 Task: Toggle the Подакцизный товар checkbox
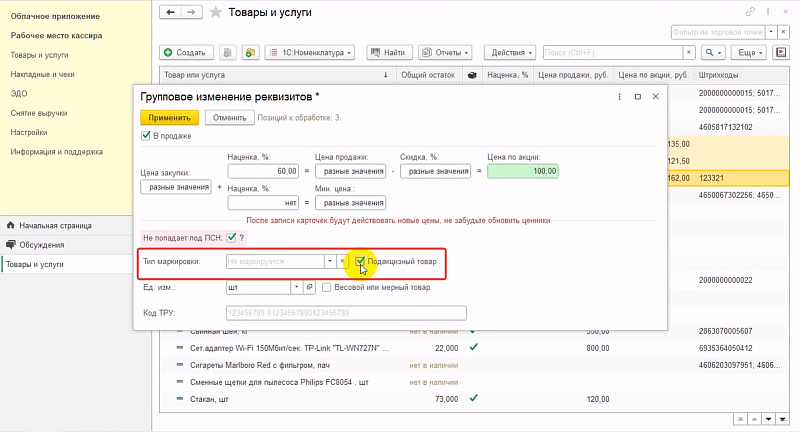click(360, 261)
